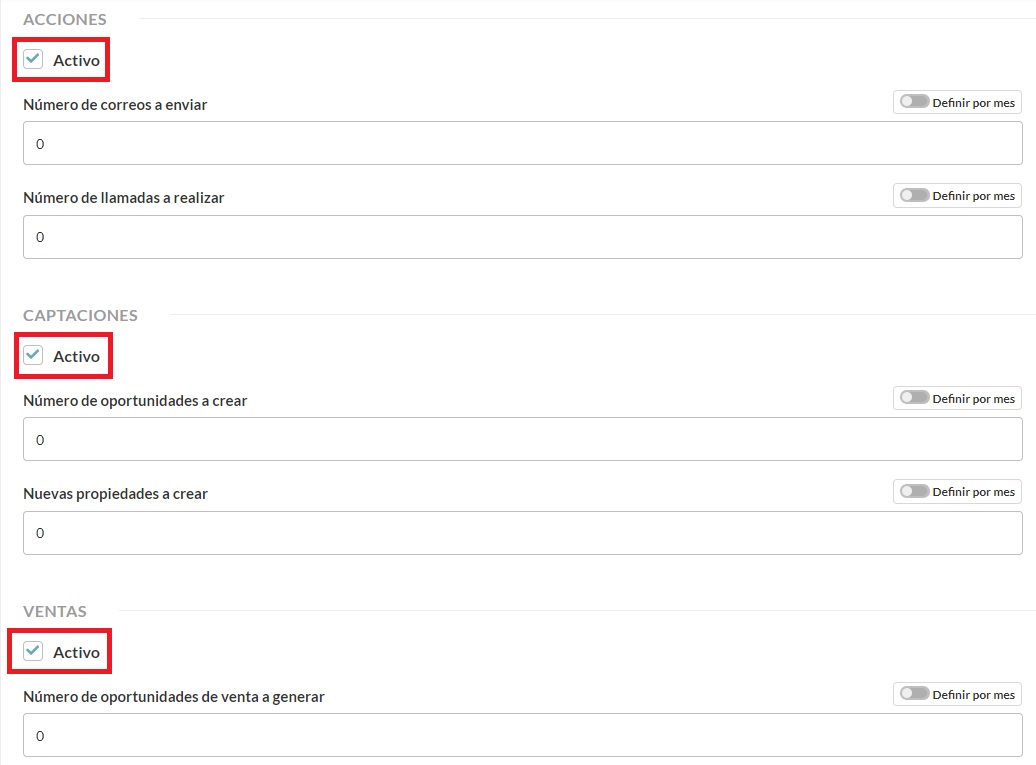This screenshot has height=765, width=1036.
Task: Click 'Número de oportunidades de venta a generar' label
Action: pyautogui.click(x=174, y=696)
